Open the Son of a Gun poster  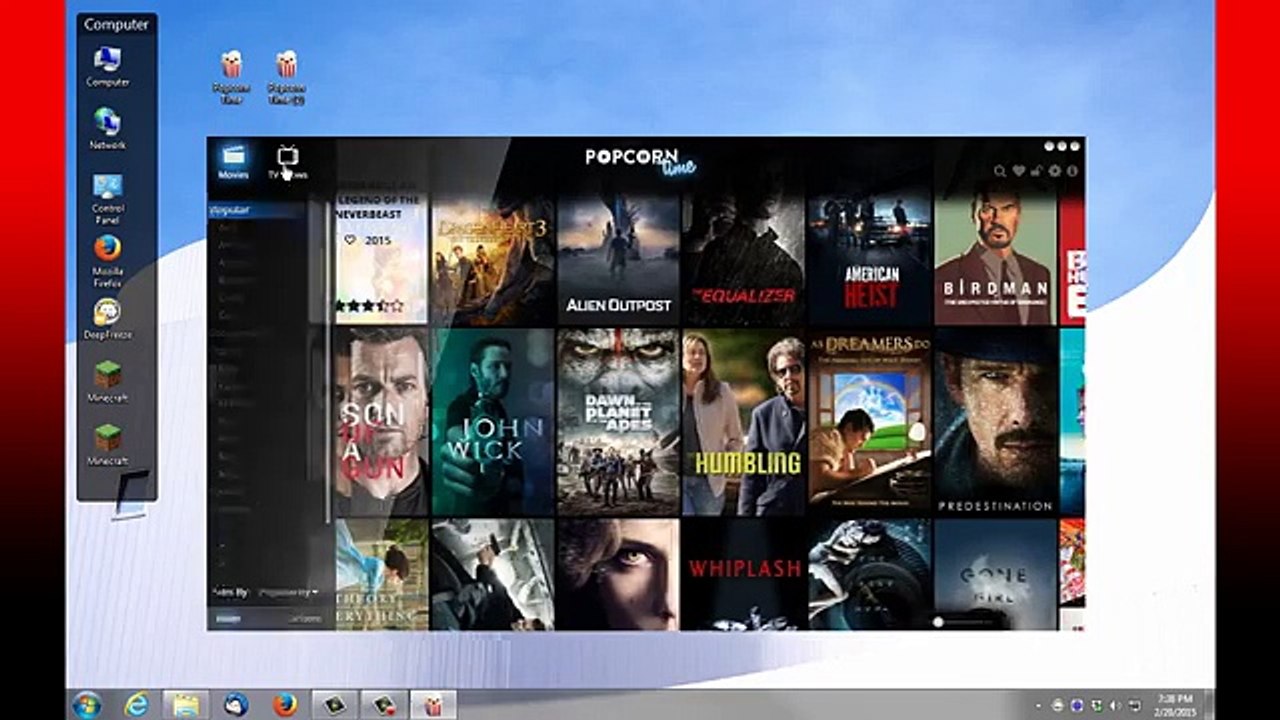pos(381,422)
